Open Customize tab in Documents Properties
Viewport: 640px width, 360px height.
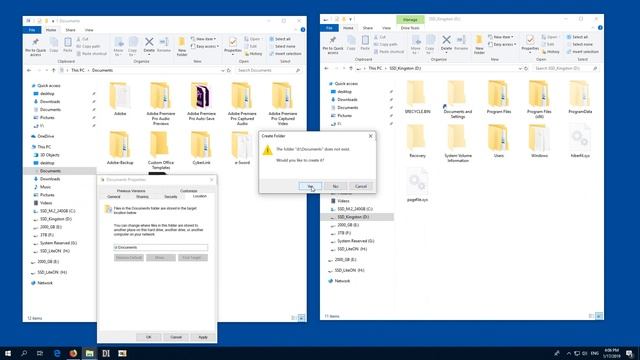(189, 191)
